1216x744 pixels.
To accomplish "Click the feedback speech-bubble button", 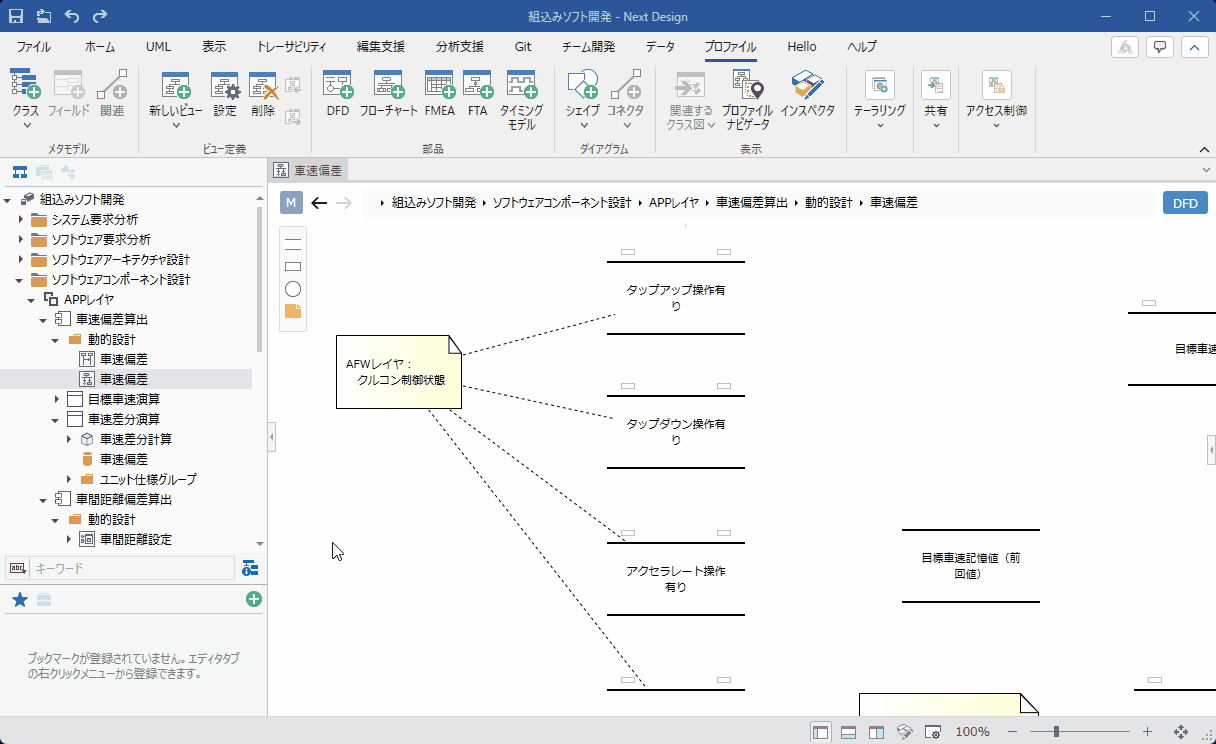I will tap(1160, 47).
